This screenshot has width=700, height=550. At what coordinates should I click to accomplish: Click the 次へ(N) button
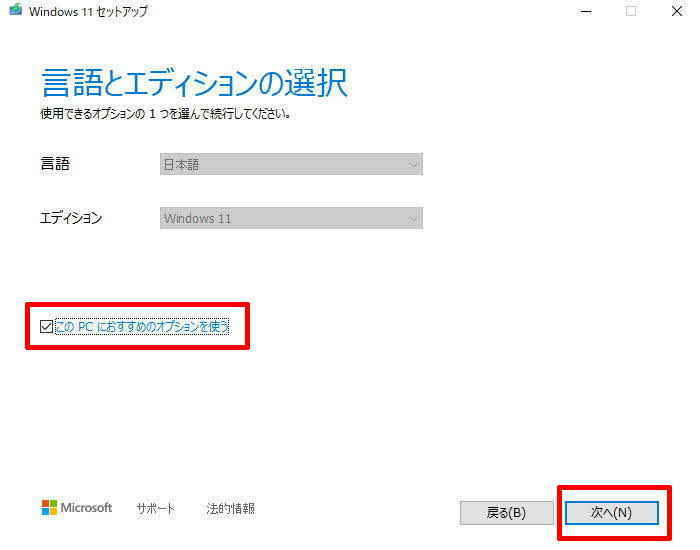(612, 512)
